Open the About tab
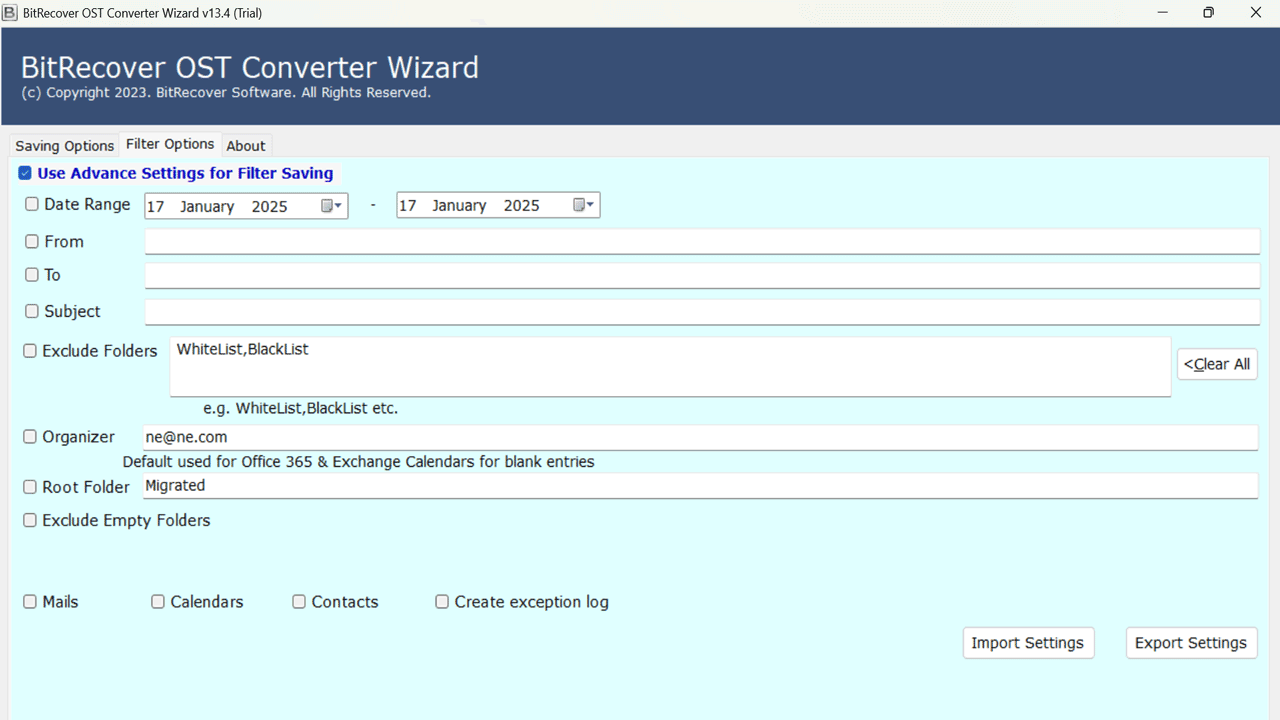Image resolution: width=1280 pixels, height=720 pixels. click(x=246, y=146)
